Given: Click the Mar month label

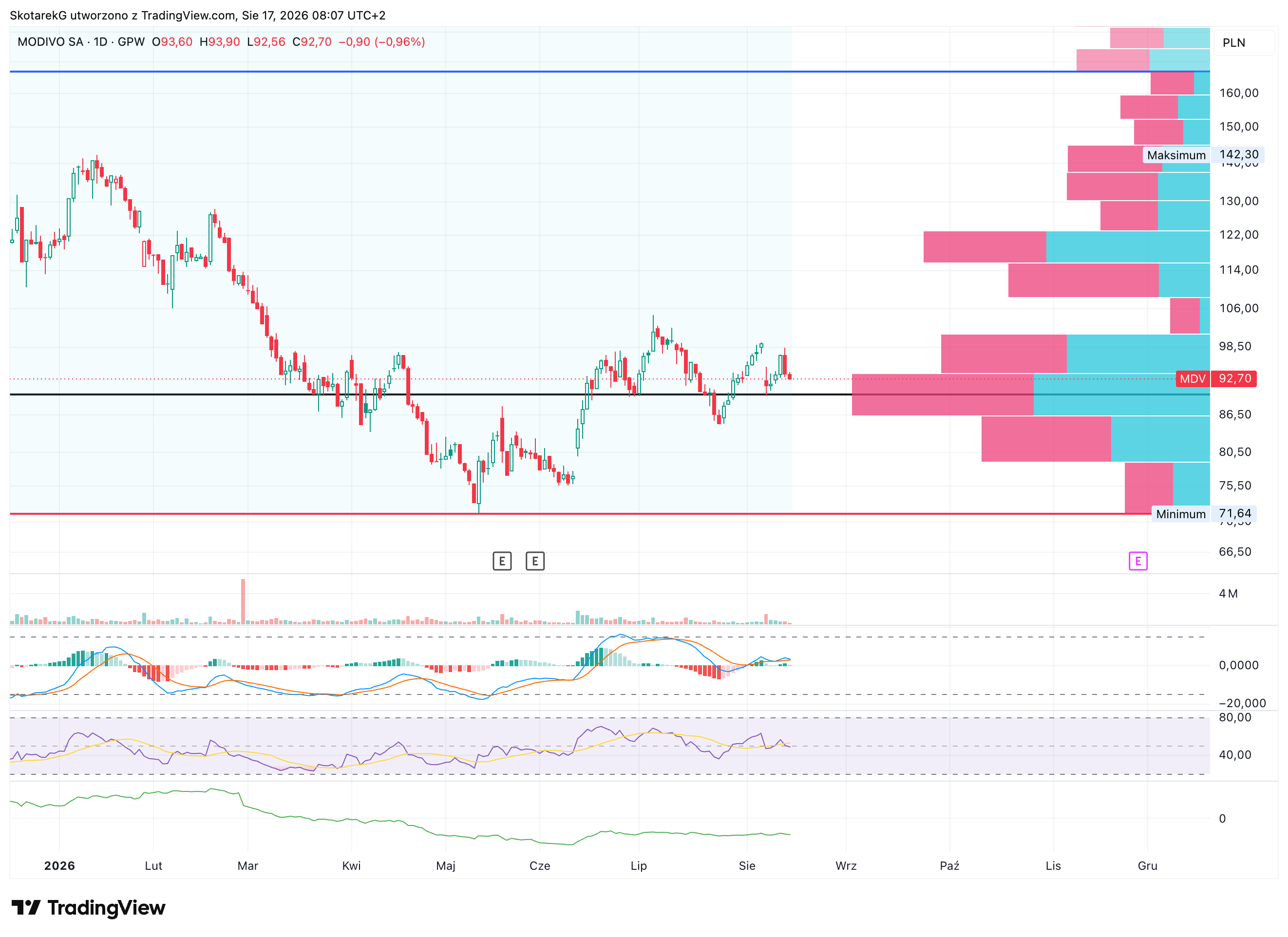Looking at the screenshot, I should [247, 865].
